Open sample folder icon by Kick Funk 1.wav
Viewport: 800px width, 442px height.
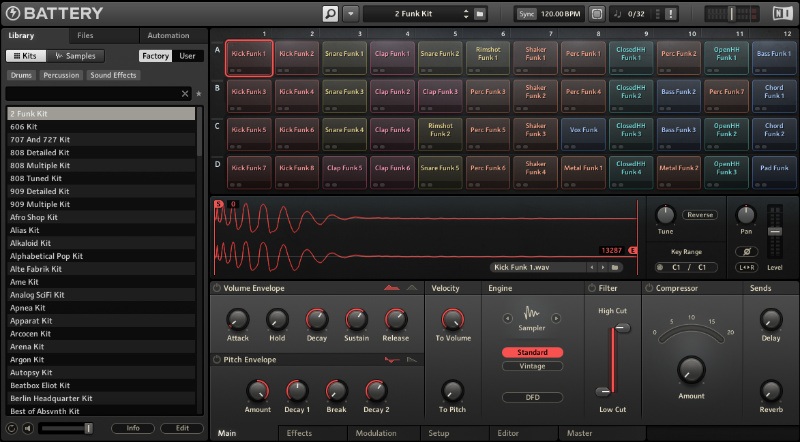point(615,267)
